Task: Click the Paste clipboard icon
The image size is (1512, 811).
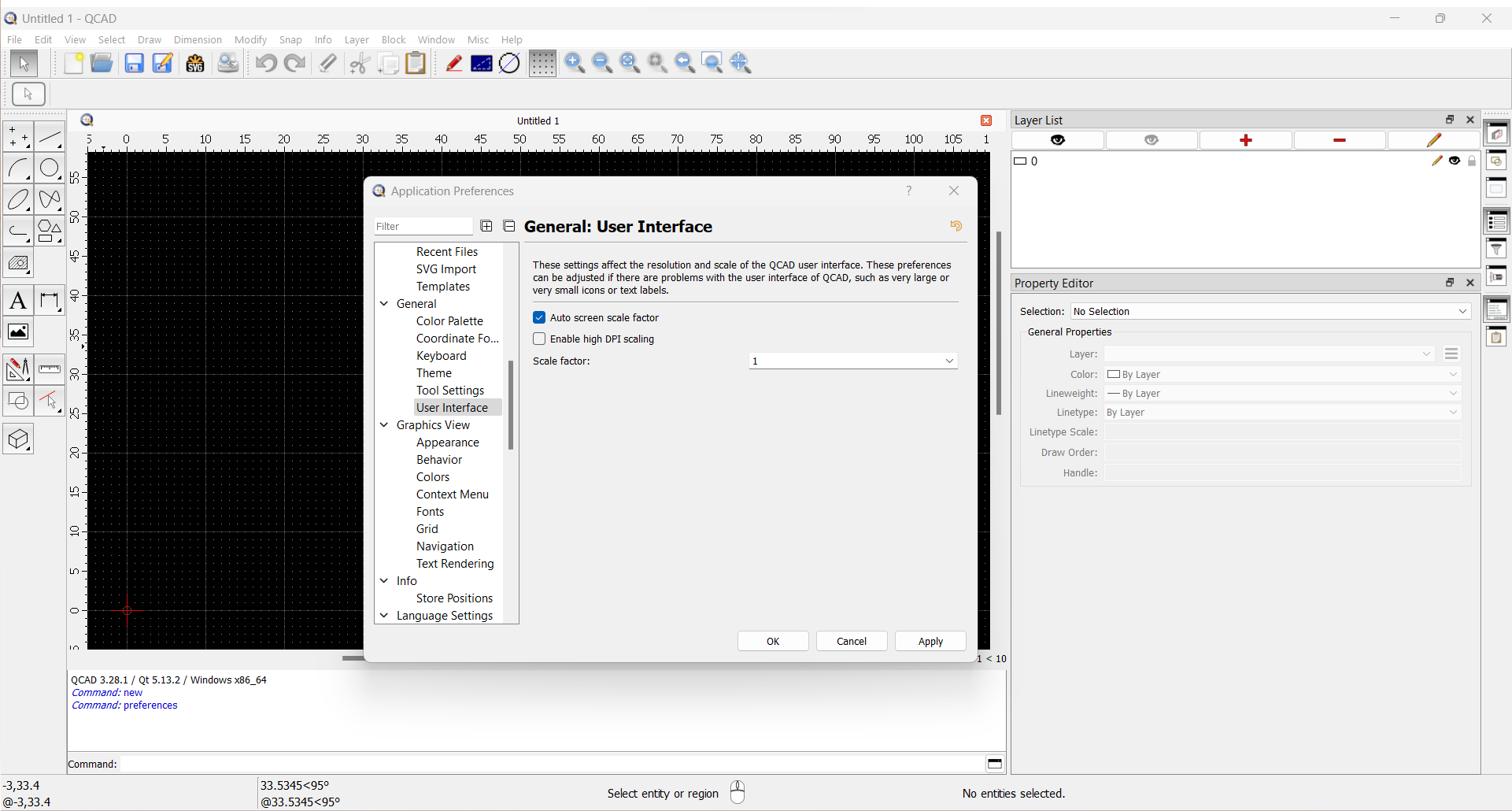Action: point(416,63)
